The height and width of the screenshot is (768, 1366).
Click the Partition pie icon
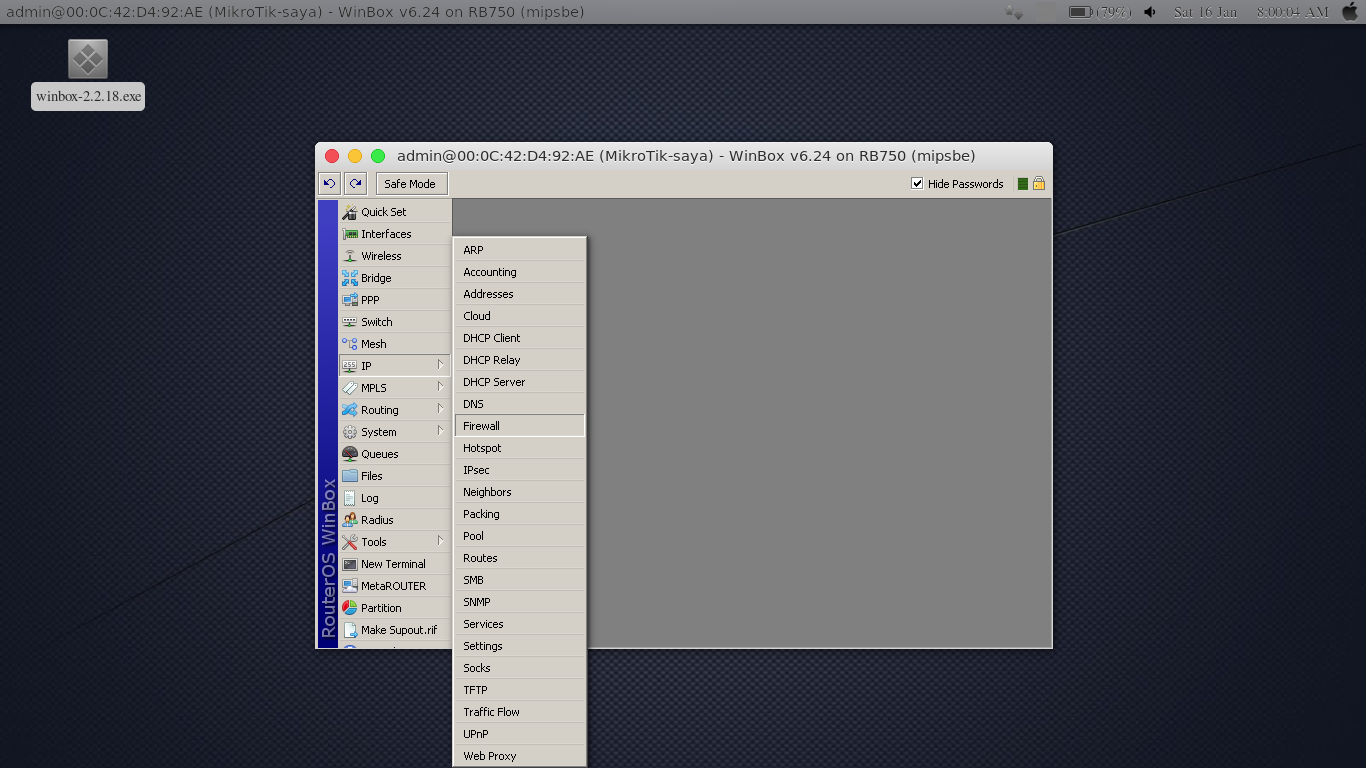click(349, 608)
